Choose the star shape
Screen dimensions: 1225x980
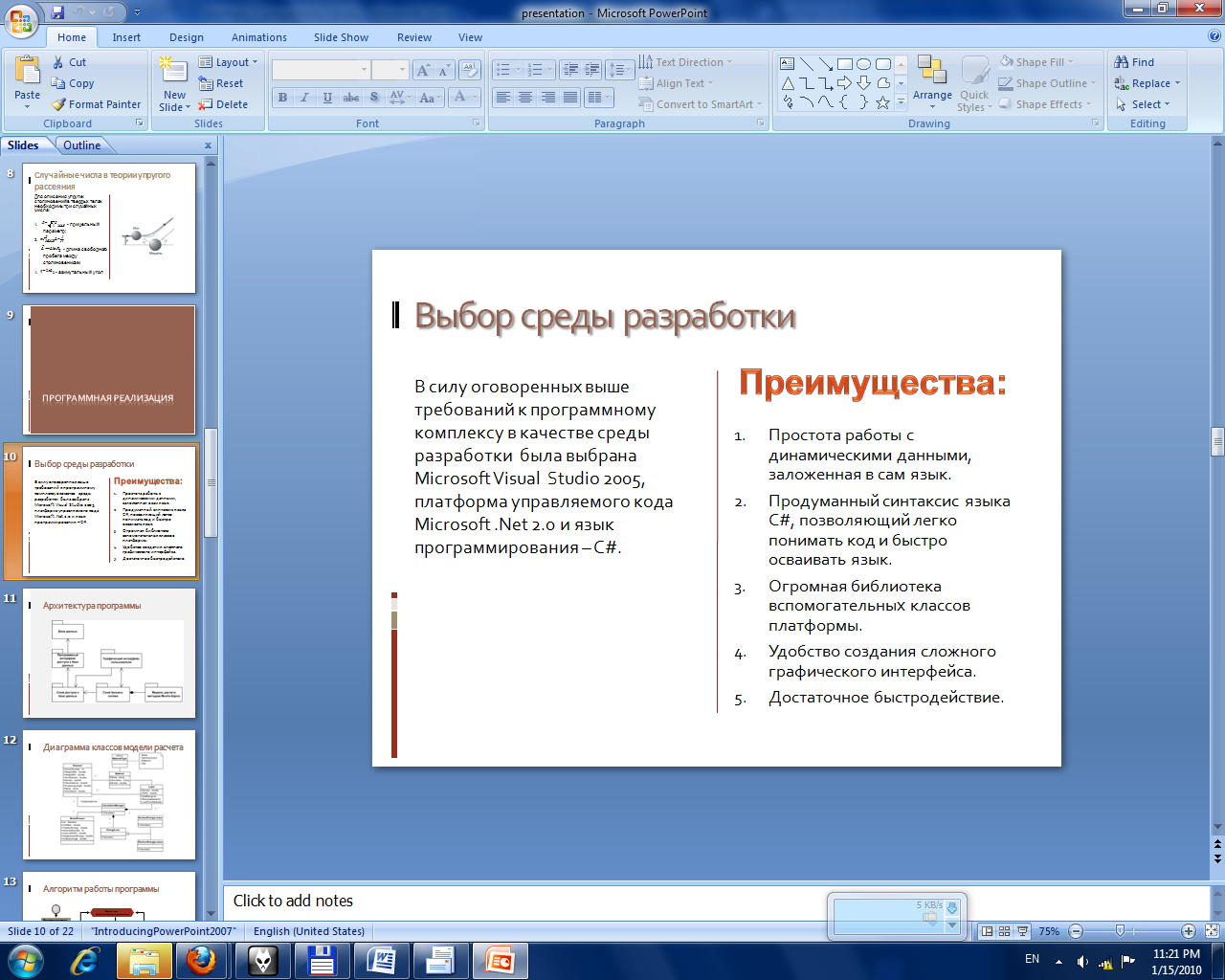pos(882,102)
